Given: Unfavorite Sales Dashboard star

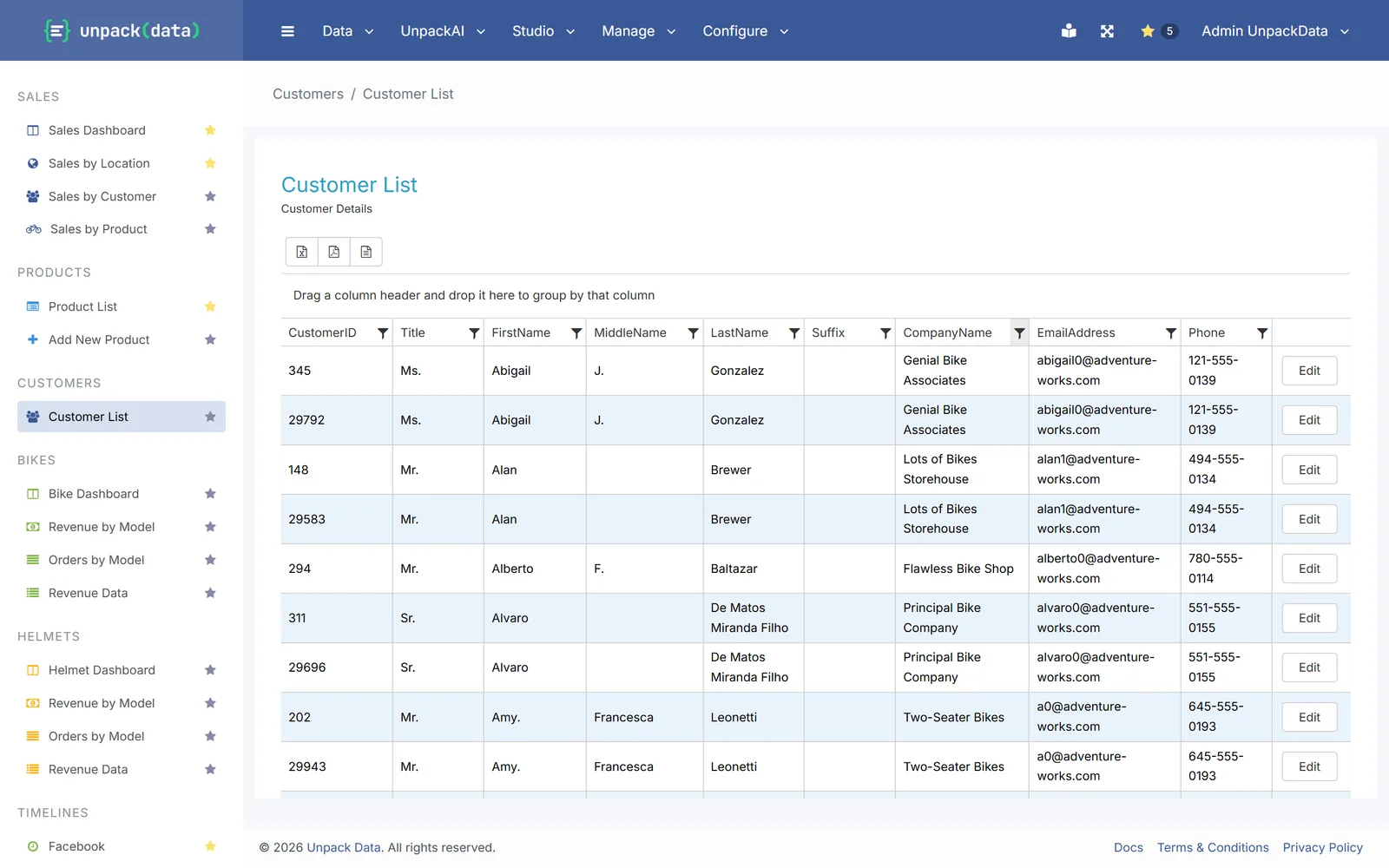Looking at the screenshot, I should [x=210, y=130].
